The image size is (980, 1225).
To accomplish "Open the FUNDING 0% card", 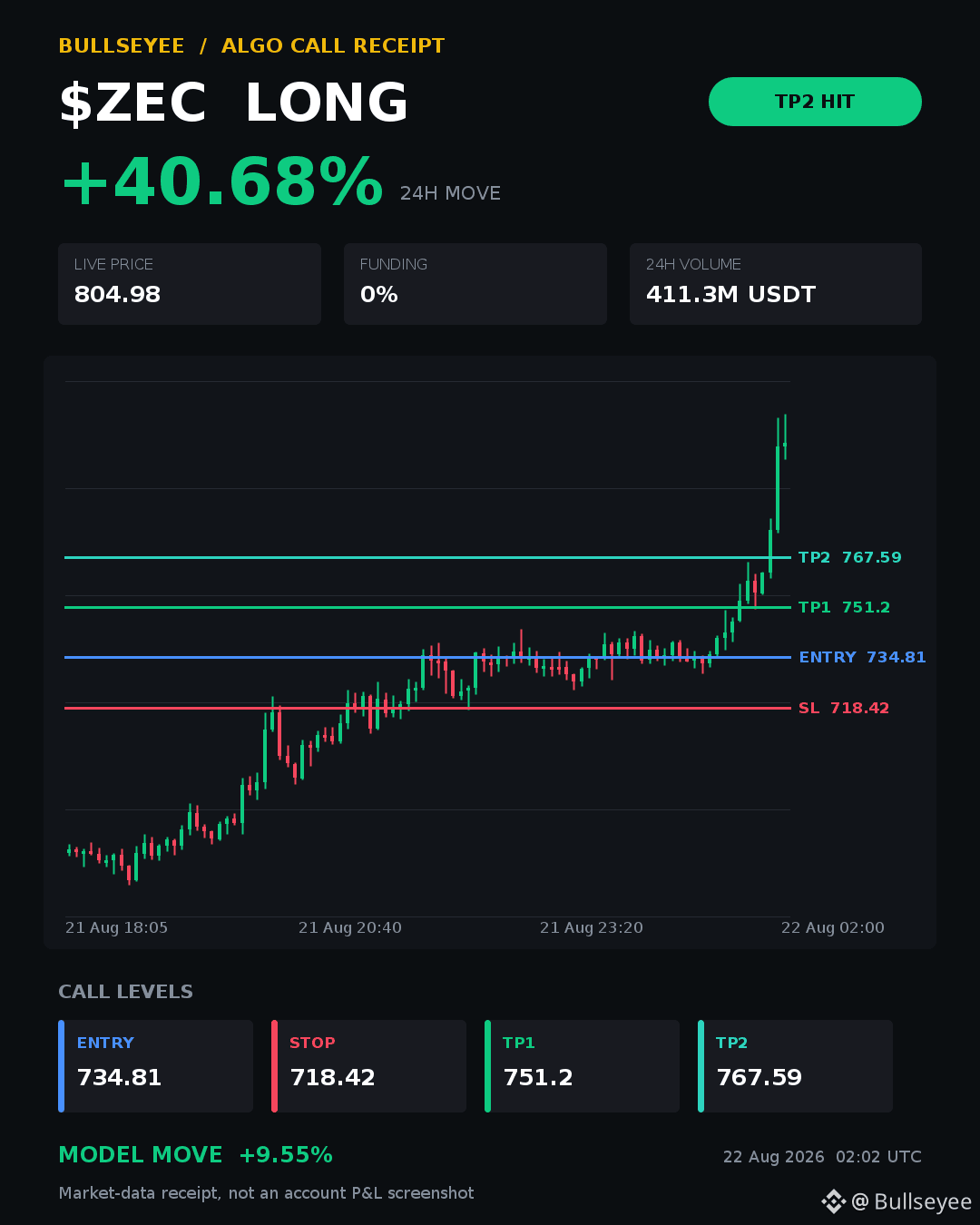I will click(x=475, y=284).
